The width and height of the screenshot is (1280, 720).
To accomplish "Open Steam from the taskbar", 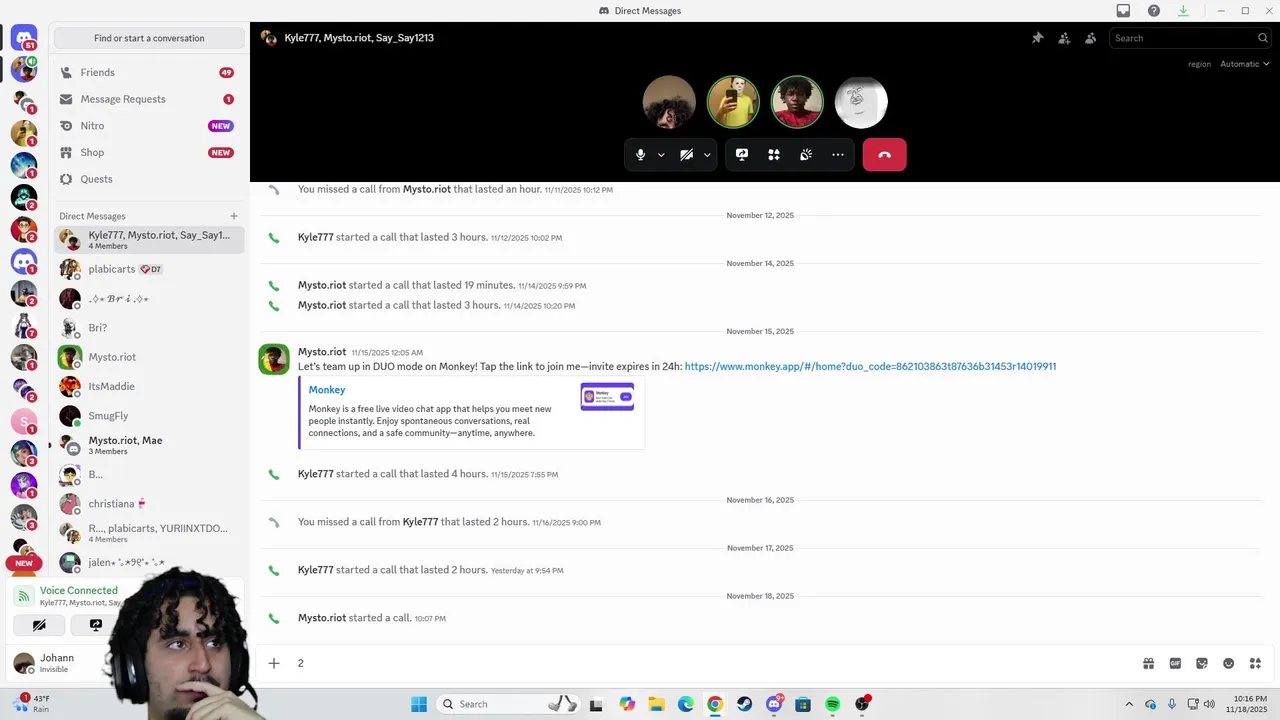I will tap(745, 704).
